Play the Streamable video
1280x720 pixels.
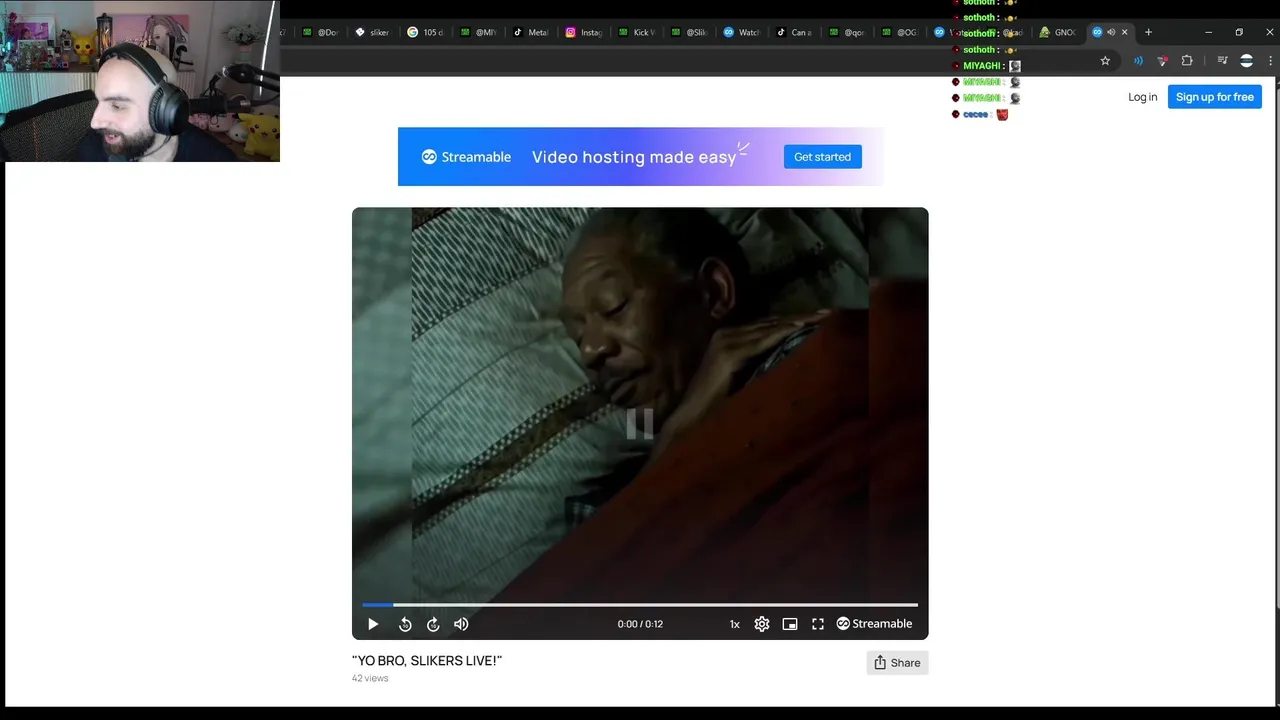click(373, 624)
